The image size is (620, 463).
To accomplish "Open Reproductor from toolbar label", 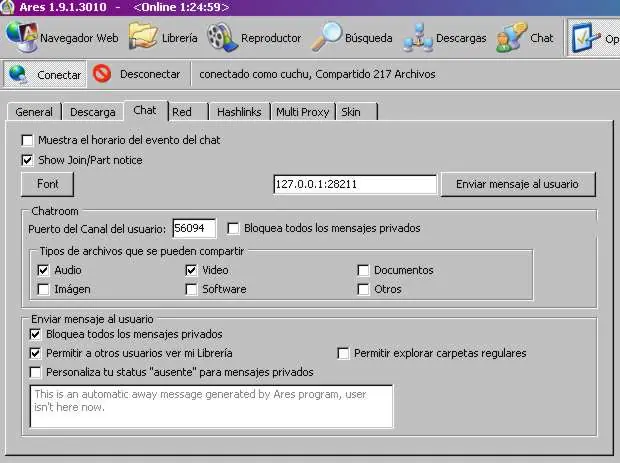I will (x=271, y=38).
